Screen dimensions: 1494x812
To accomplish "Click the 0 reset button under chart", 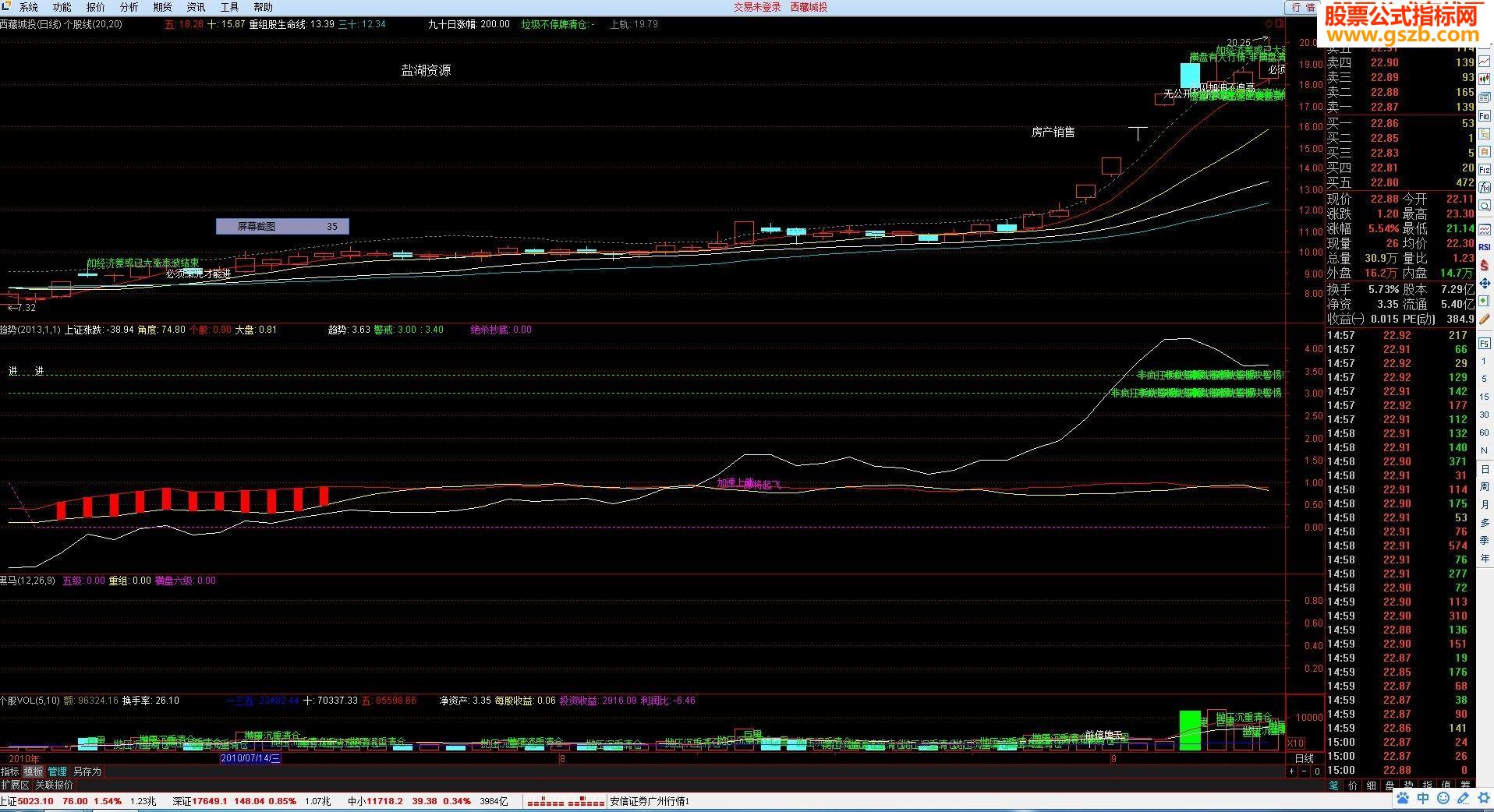I will tap(1317, 771).
